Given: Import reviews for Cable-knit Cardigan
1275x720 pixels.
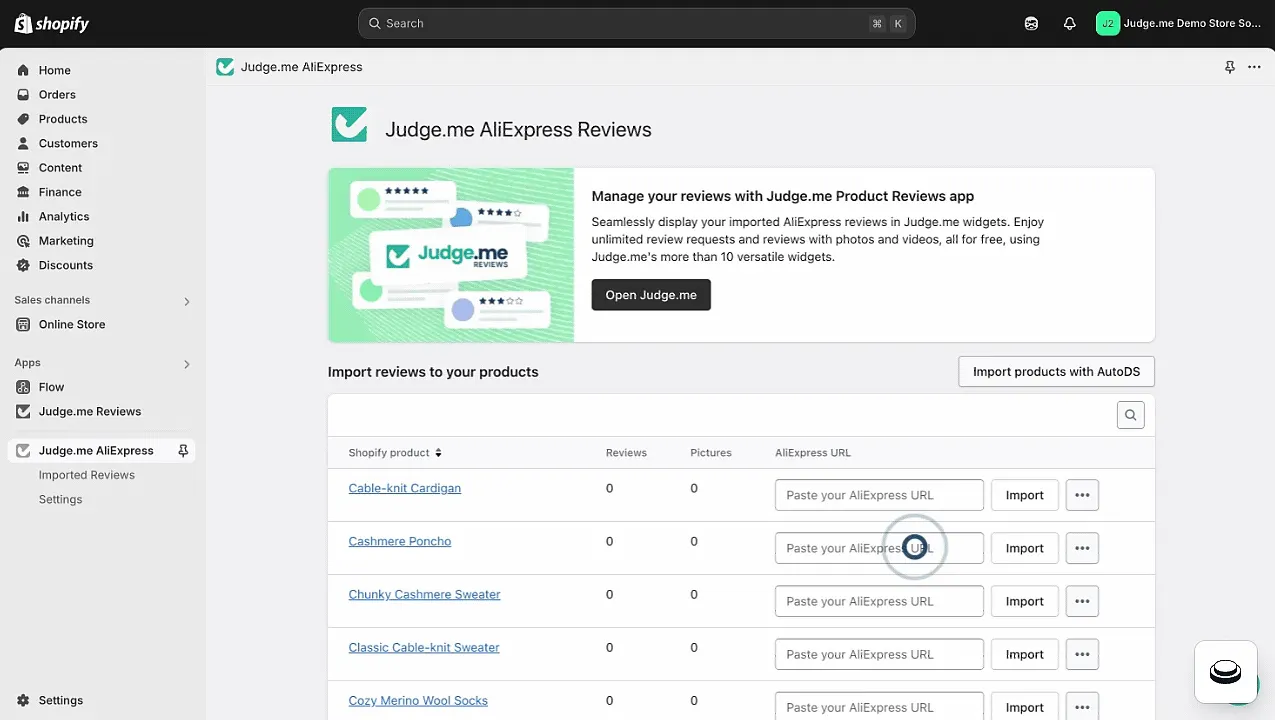Looking at the screenshot, I should pos(1025,495).
